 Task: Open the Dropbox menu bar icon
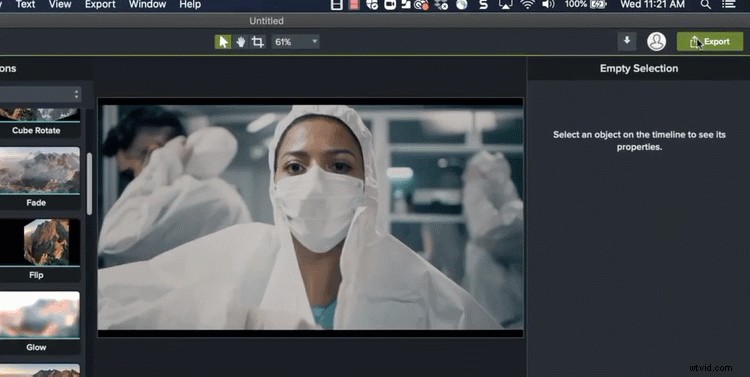click(440, 5)
